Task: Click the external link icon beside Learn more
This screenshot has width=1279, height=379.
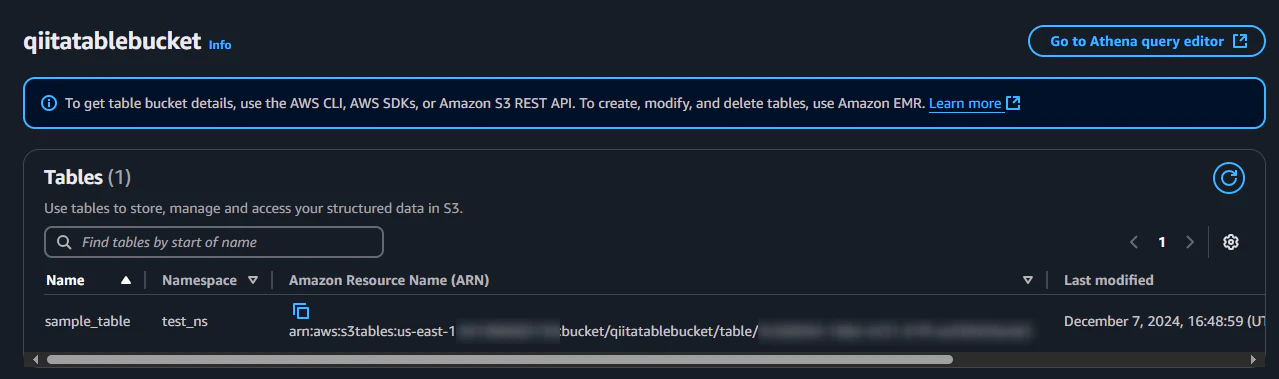Action: point(1014,103)
